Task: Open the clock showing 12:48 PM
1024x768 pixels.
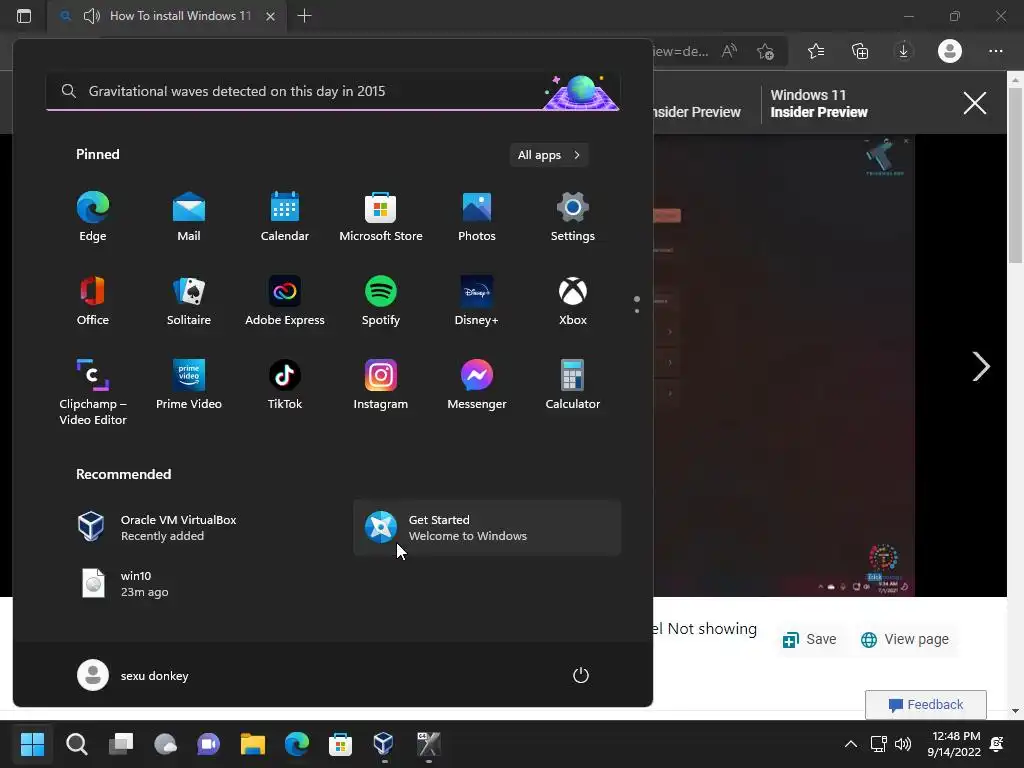Action: [955, 744]
